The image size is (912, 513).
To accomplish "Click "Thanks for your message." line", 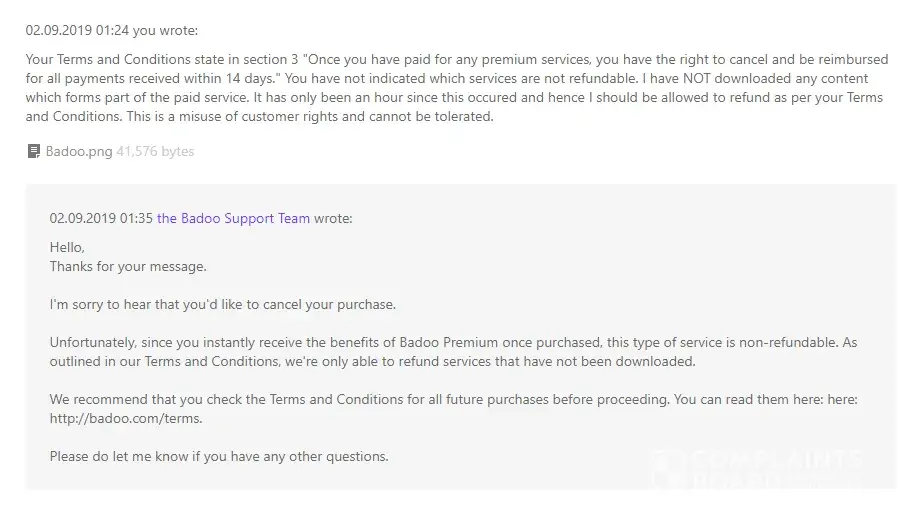I will pos(128,266).
